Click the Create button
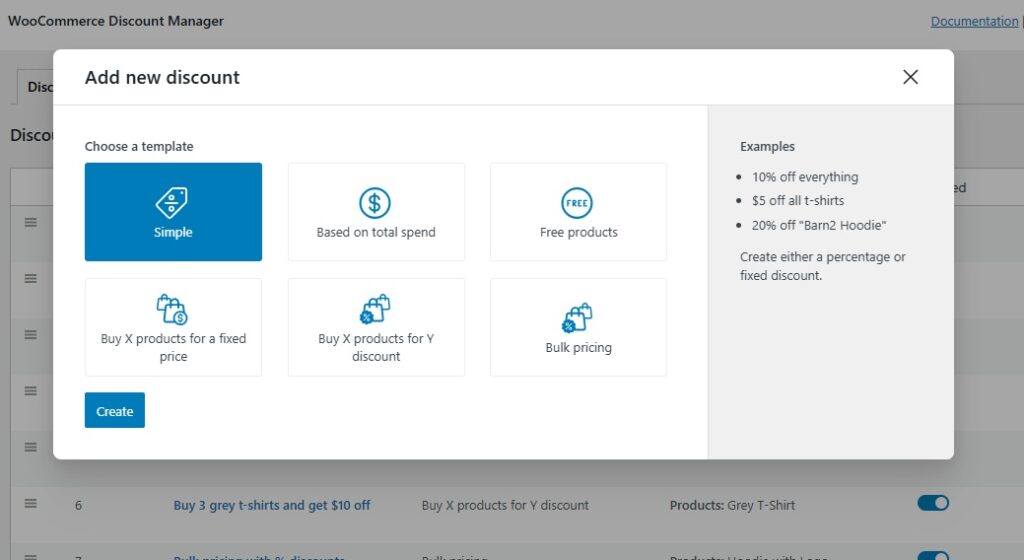Screen dimensions: 1024x560 click(115, 411)
